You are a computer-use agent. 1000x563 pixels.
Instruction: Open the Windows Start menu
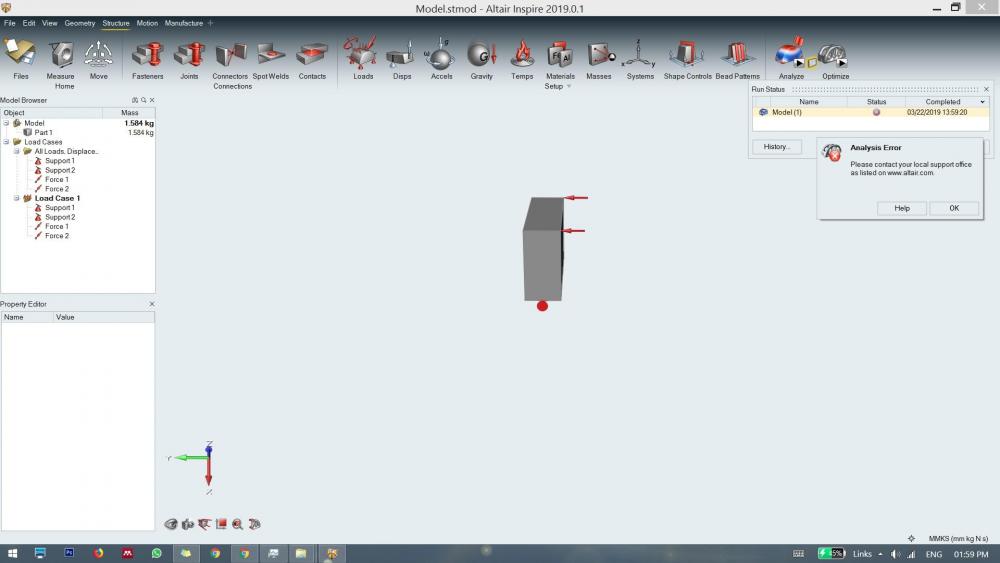(x=12, y=553)
